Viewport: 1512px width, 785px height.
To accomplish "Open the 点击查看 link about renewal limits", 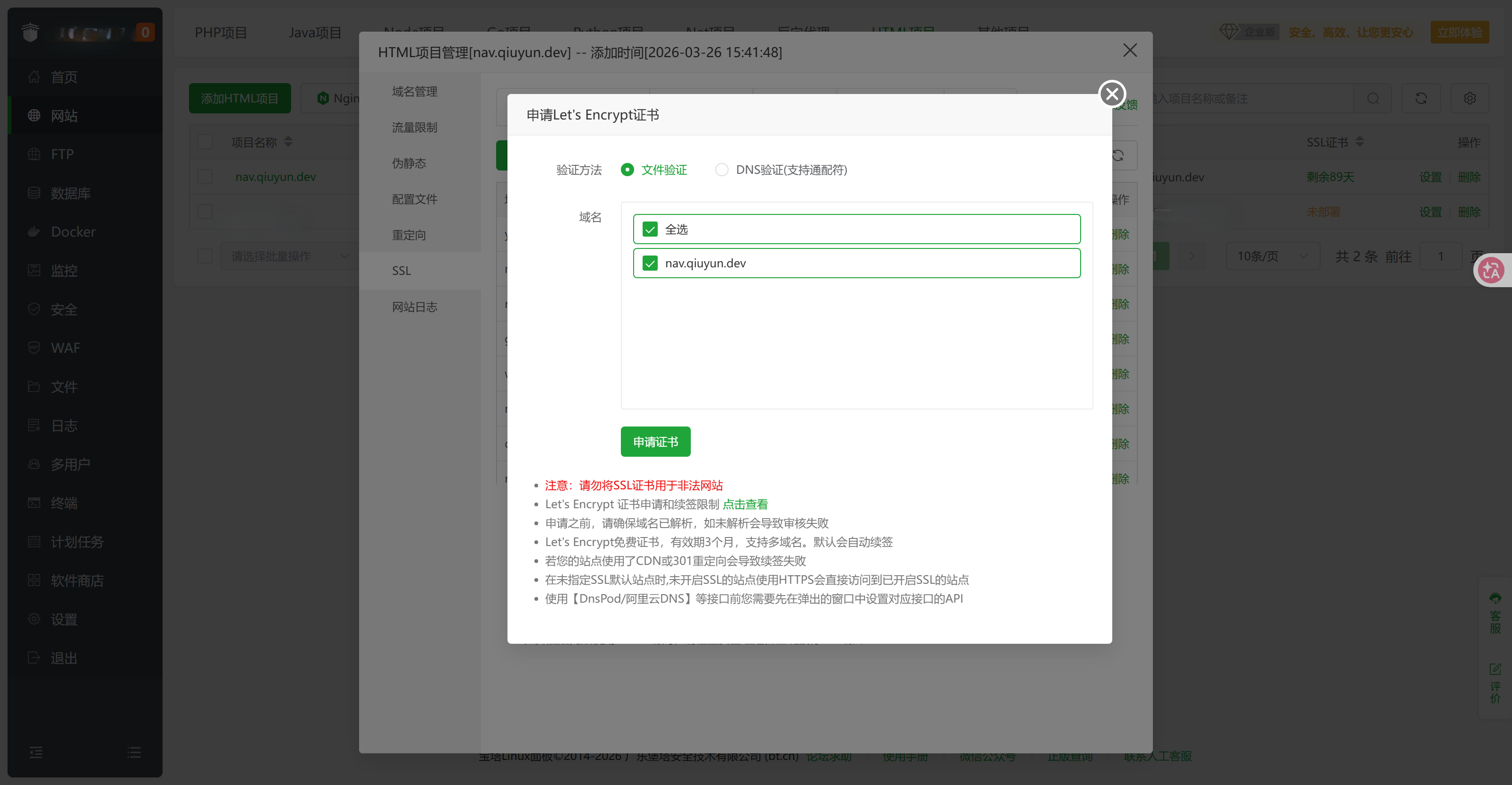I will point(746,504).
